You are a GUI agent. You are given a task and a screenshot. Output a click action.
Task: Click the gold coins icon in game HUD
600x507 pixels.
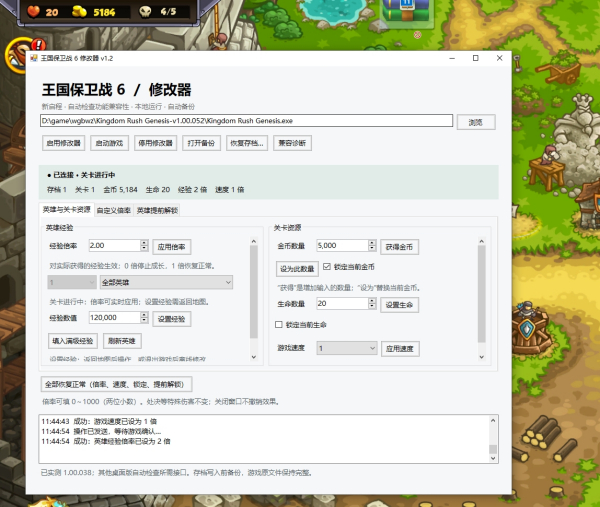click(x=79, y=11)
